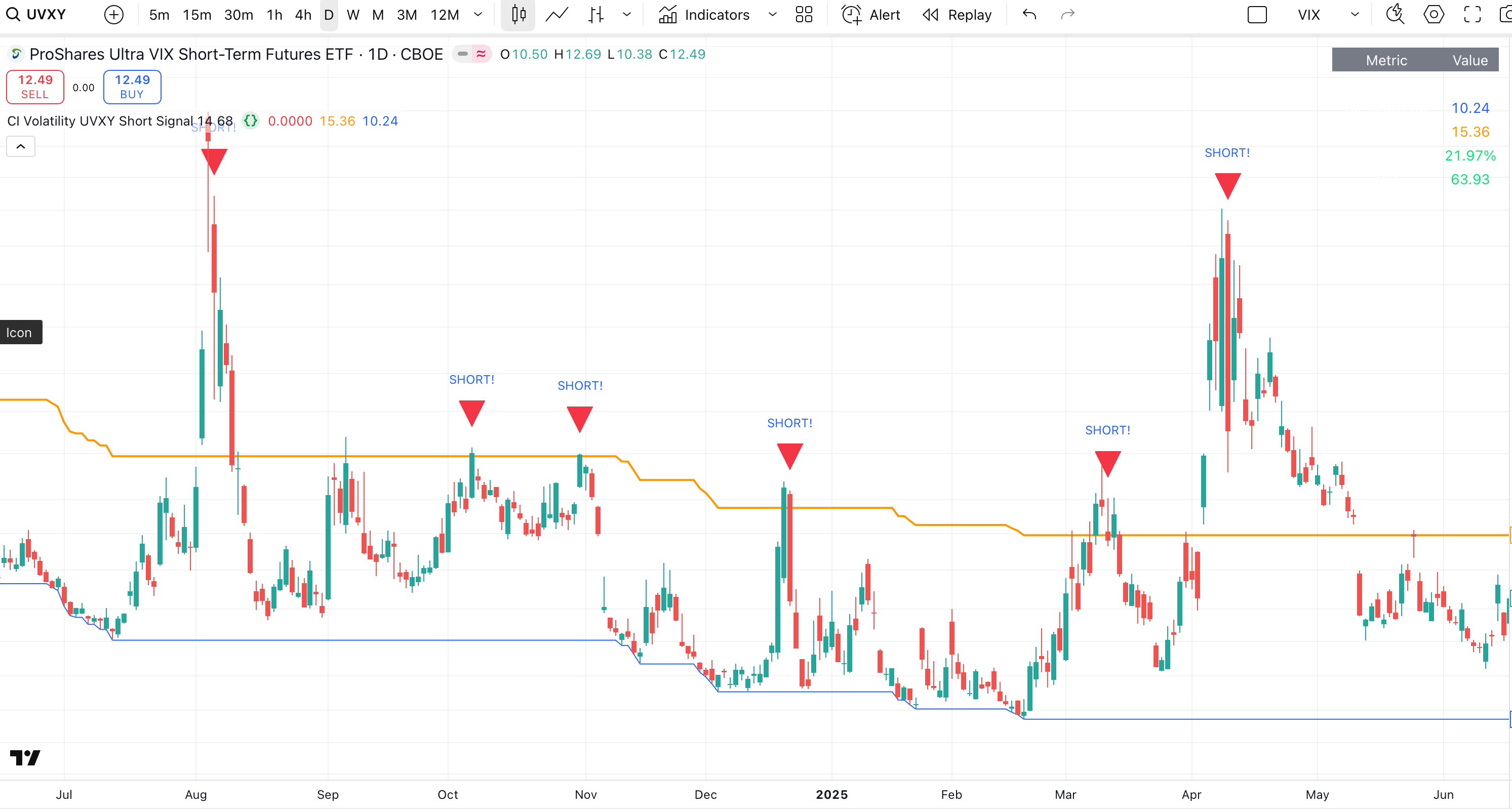Select the candlestick chart style icon

(x=519, y=15)
